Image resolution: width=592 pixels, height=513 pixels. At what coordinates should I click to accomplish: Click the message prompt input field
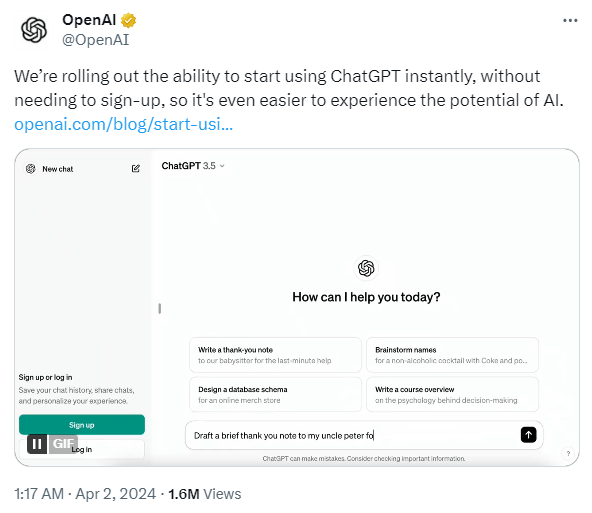(x=353, y=435)
